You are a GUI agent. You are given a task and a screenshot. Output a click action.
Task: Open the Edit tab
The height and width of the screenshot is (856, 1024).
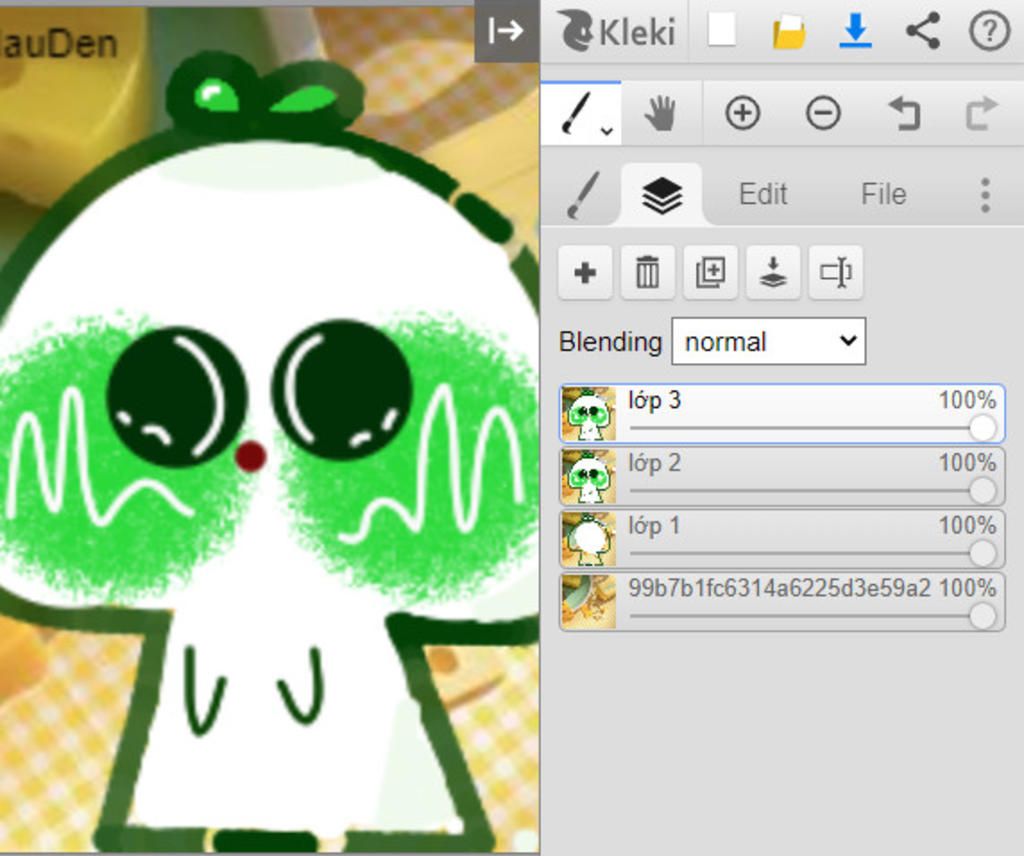(763, 194)
